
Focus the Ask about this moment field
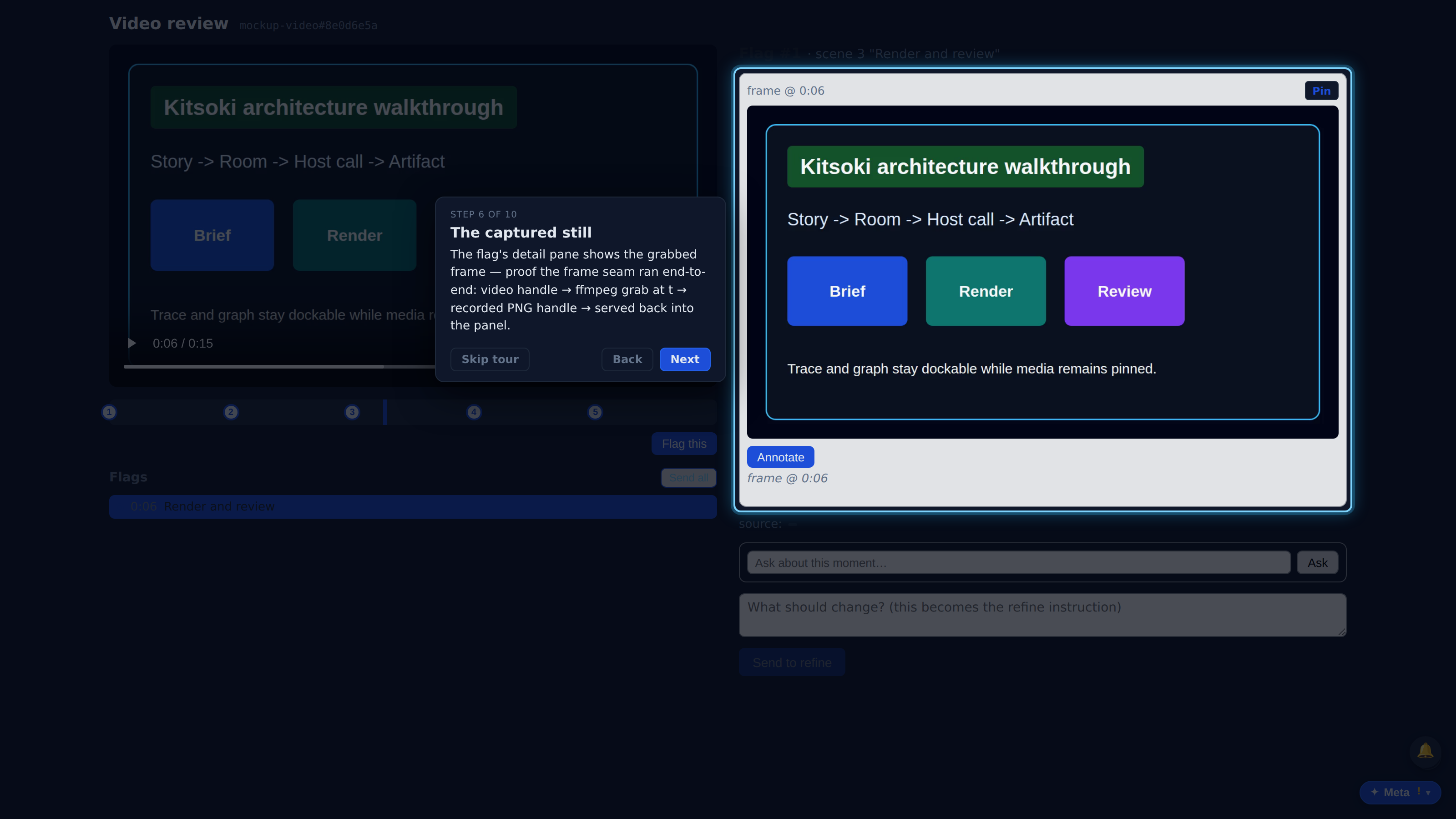1019,563
